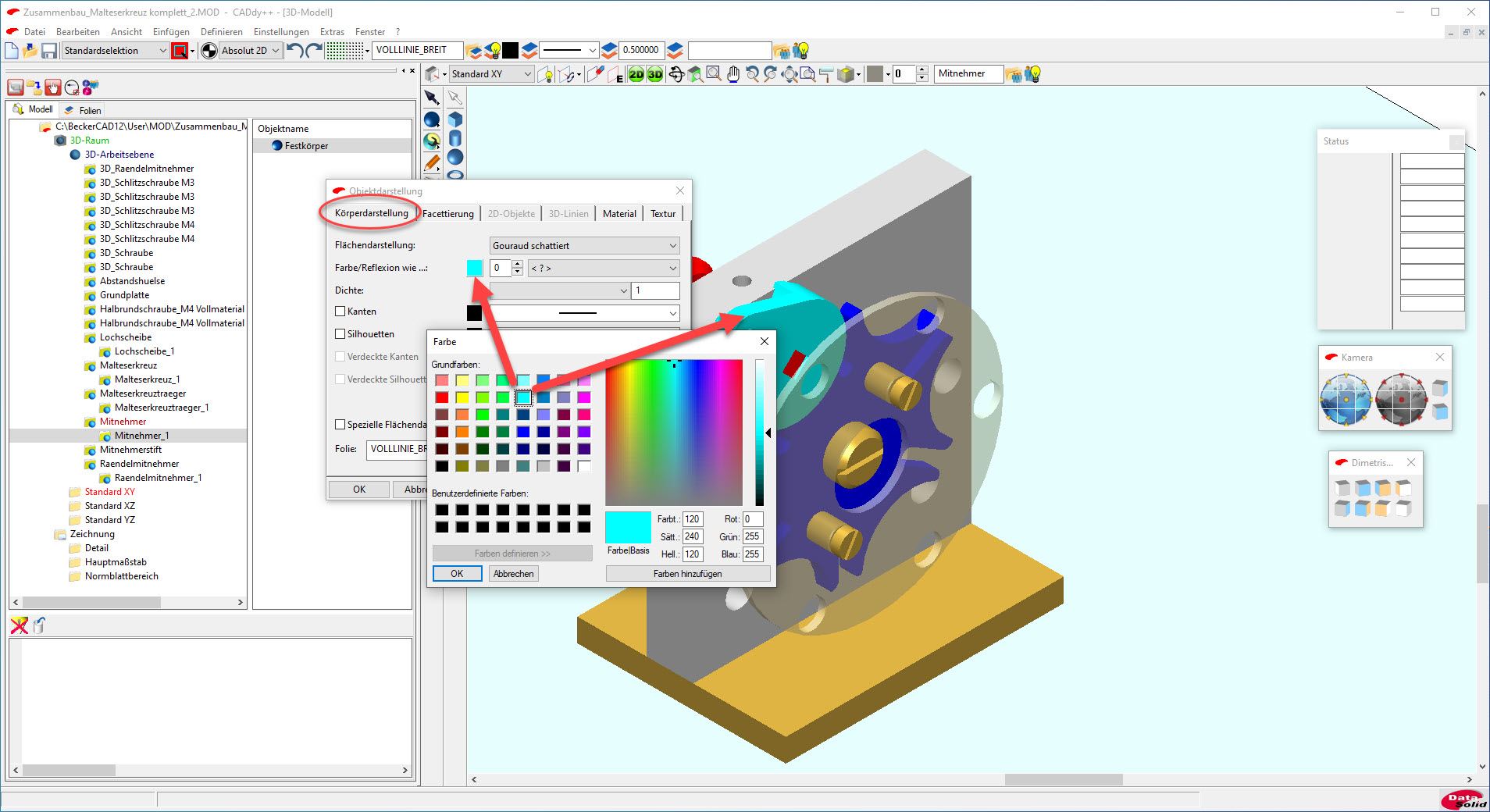Select the black arrow pointer tool
Image resolution: width=1490 pixels, height=812 pixels.
431,98
